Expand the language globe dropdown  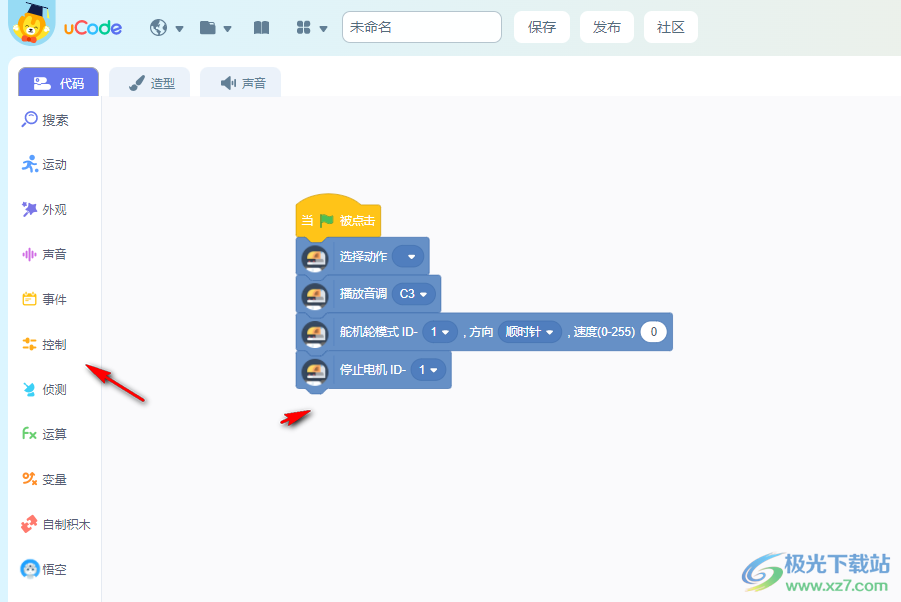(x=166, y=27)
